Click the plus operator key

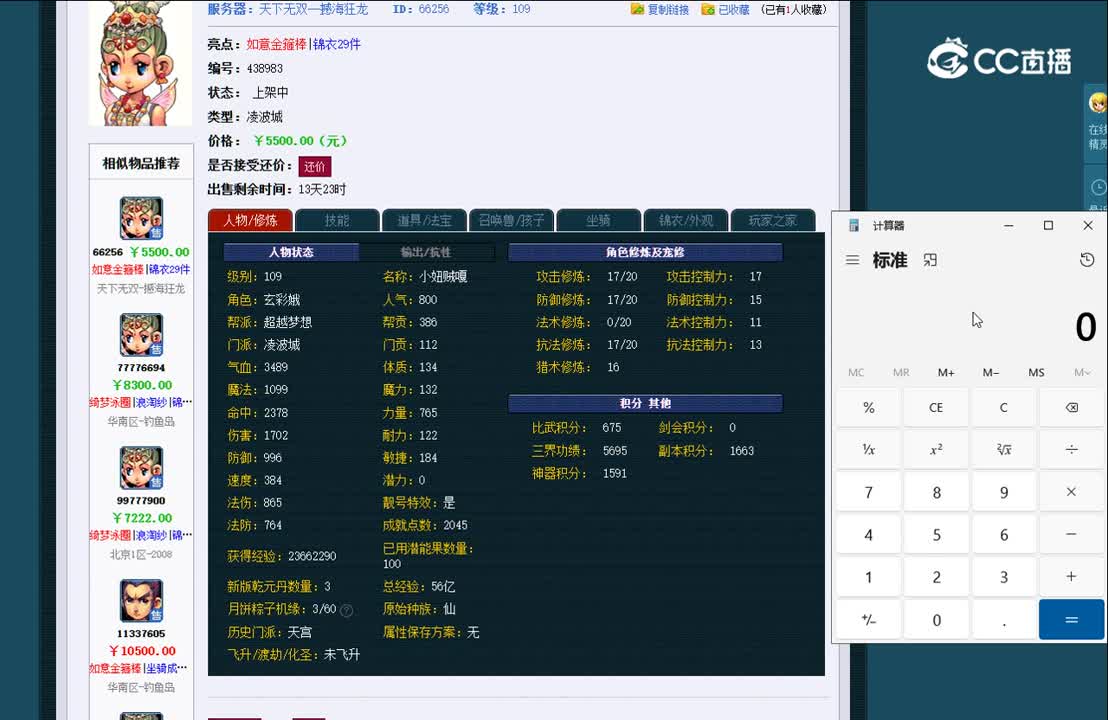1071,577
